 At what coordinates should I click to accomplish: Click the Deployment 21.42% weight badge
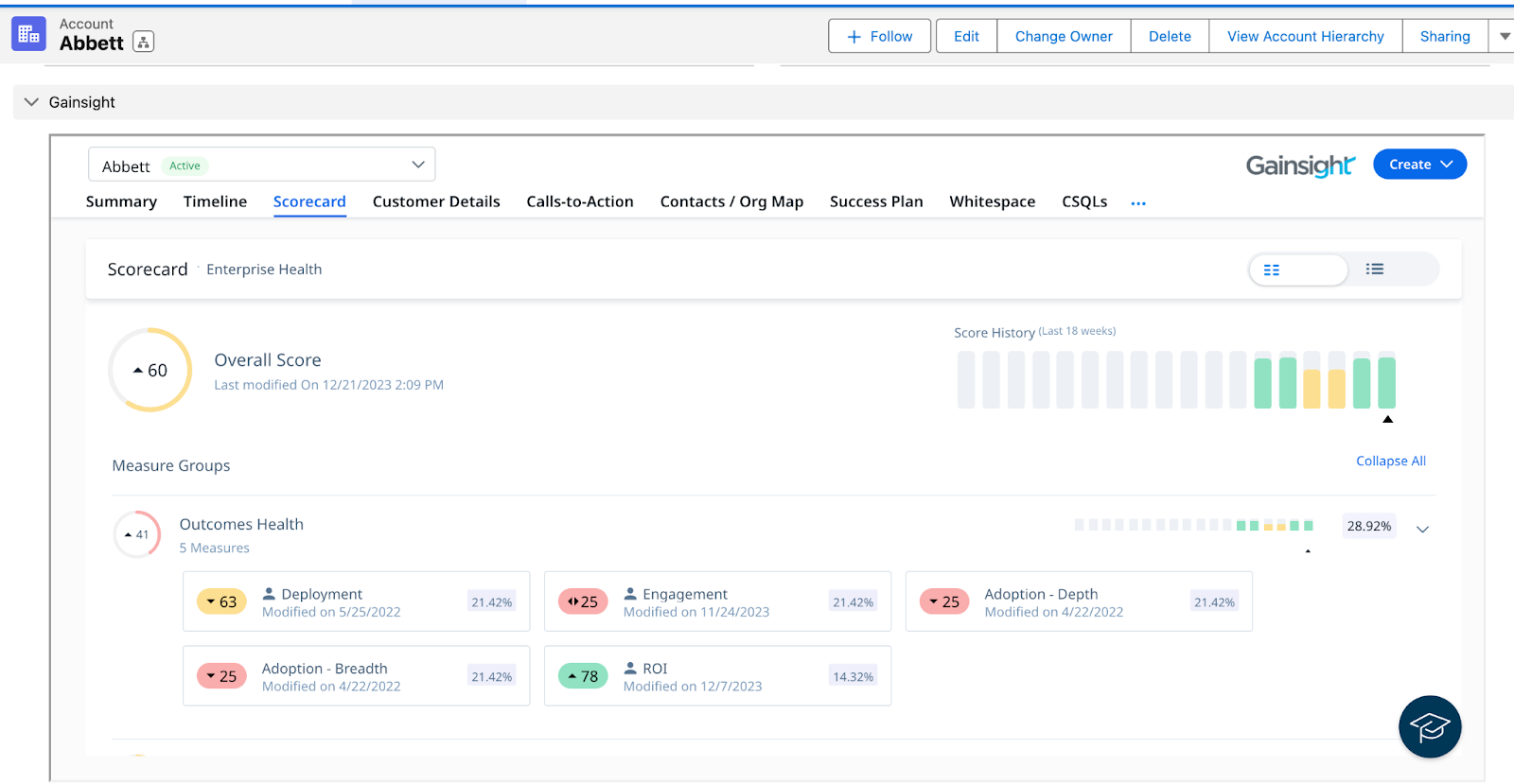point(492,601)
